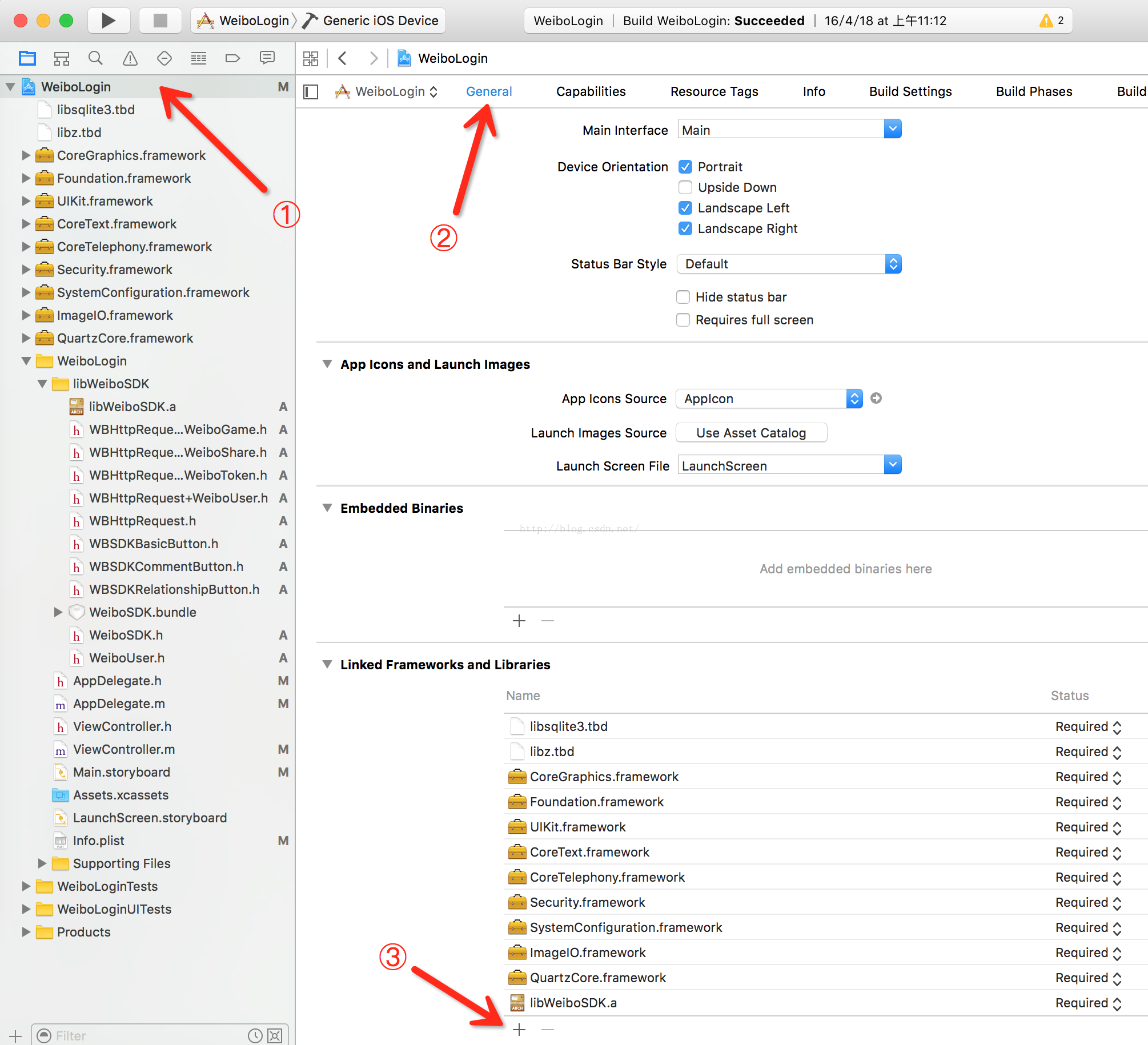Select AppDelegate.m in the navigator
The width and height of the screenshot is (1148, 1045).
click(x=119, y=704)
